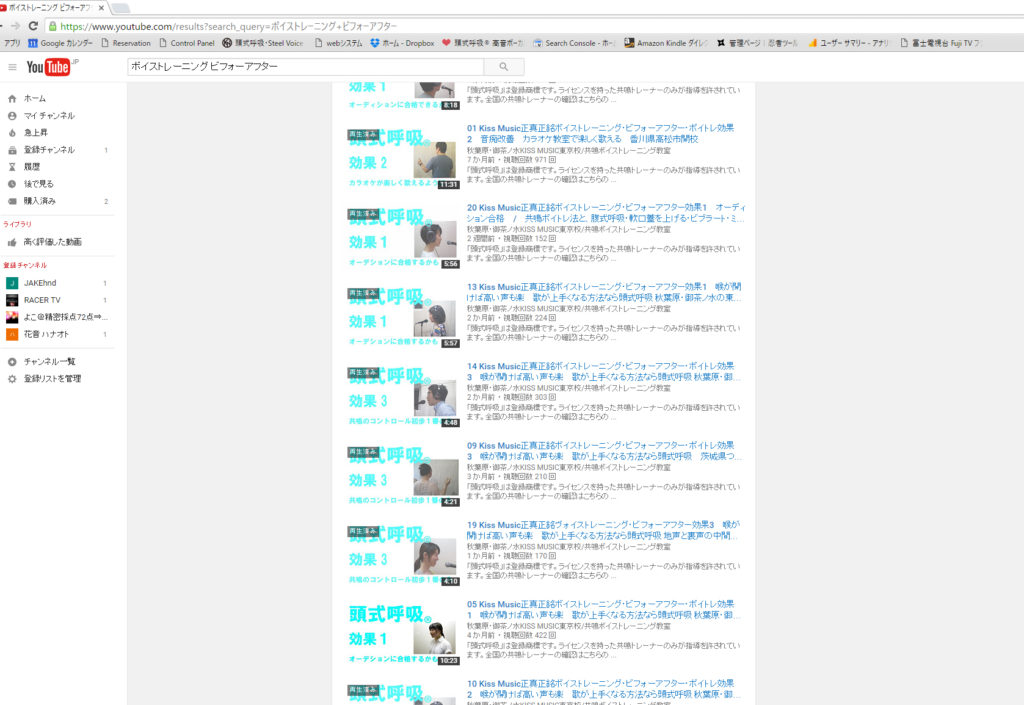Open the video thumbnail with duration 5:56

tap(404, 237)
